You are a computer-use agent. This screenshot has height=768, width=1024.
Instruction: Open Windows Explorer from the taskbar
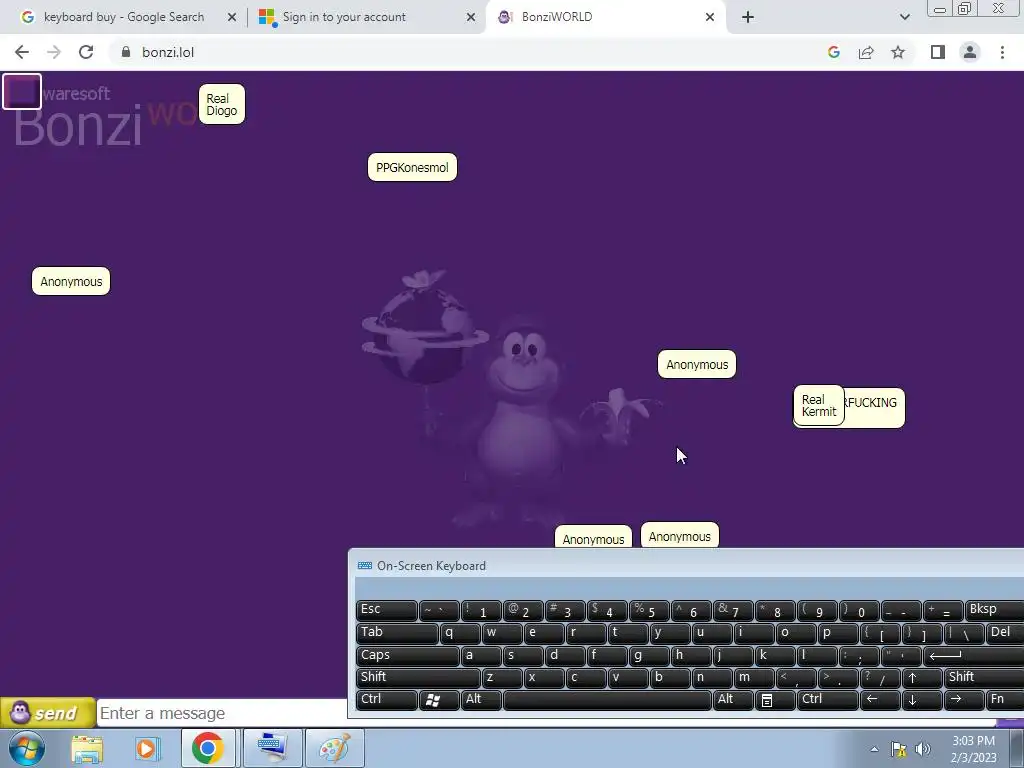coord(87,749)
